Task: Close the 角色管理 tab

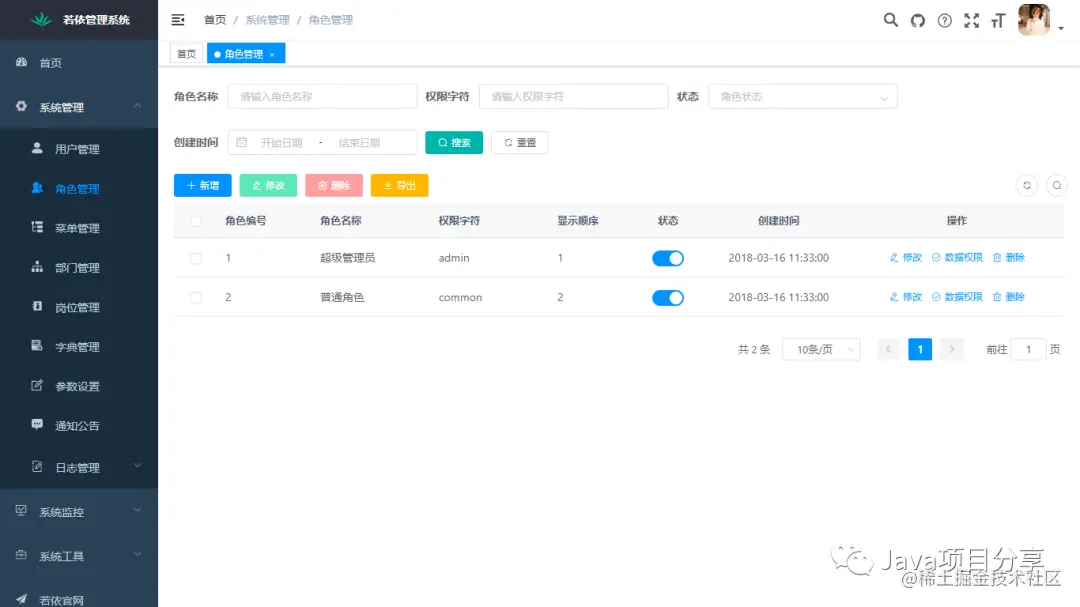Action: coord(272,54)
